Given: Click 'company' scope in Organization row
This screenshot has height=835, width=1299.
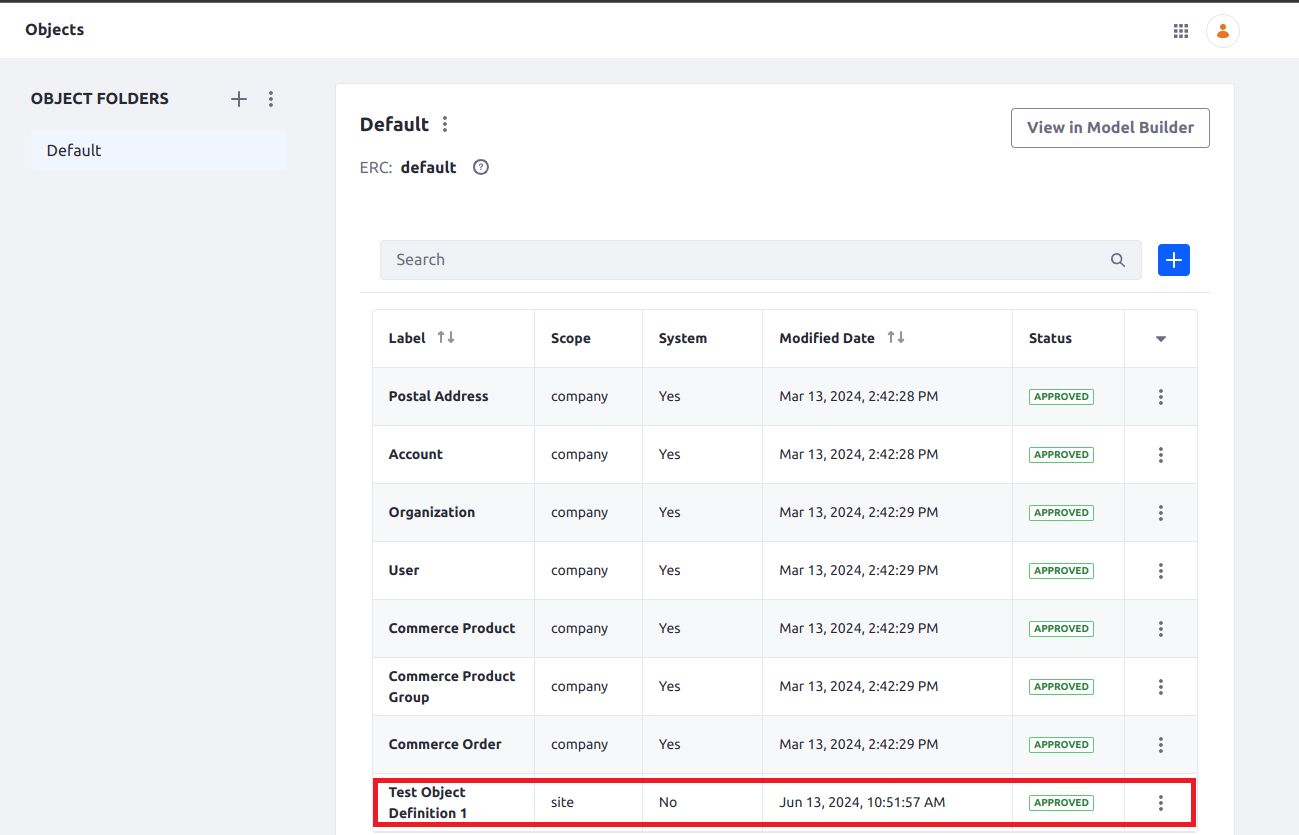Looking at the screenshot, I should click(x=579, y=512).
